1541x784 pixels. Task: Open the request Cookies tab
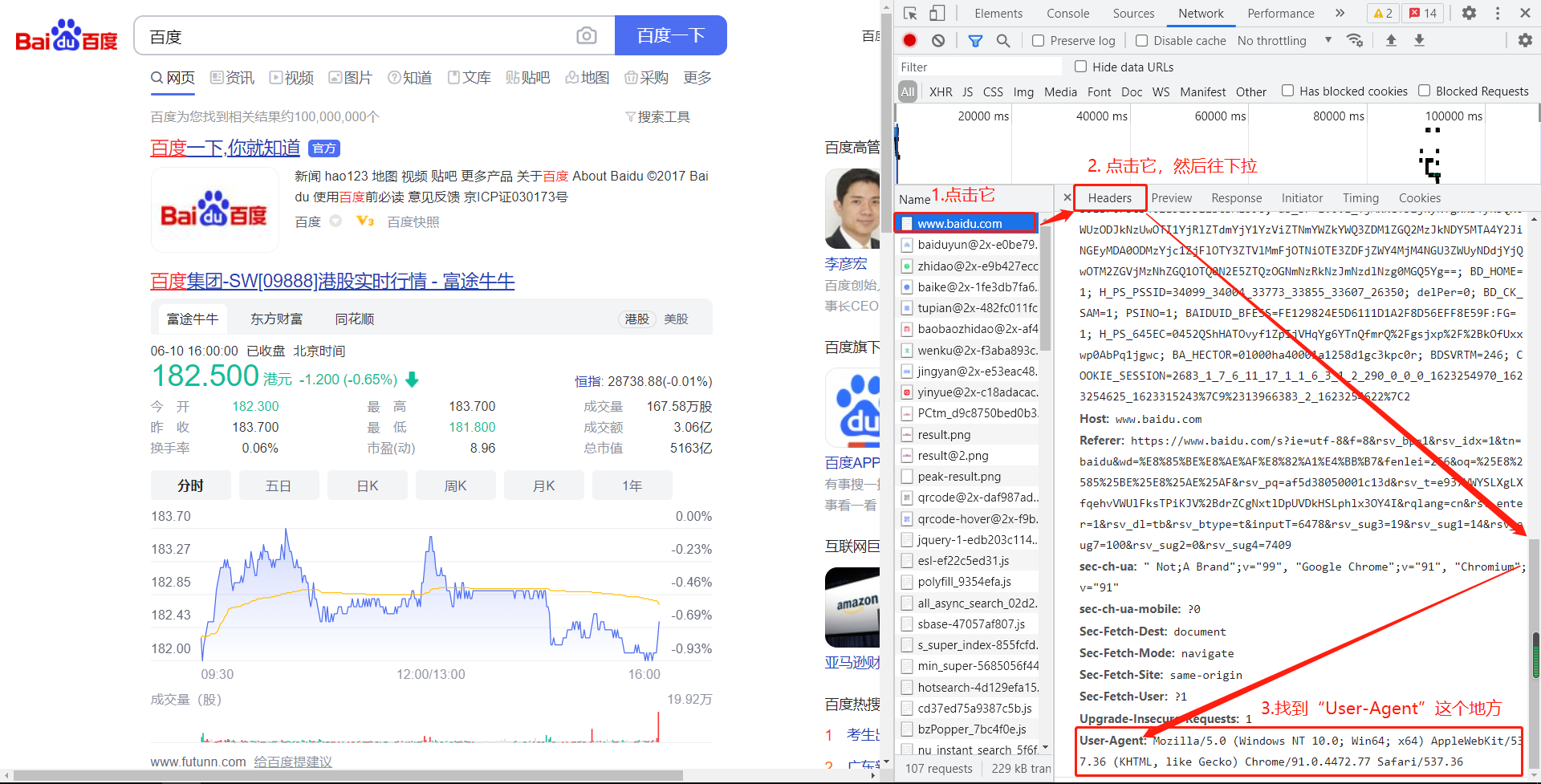click(1419, 198)
